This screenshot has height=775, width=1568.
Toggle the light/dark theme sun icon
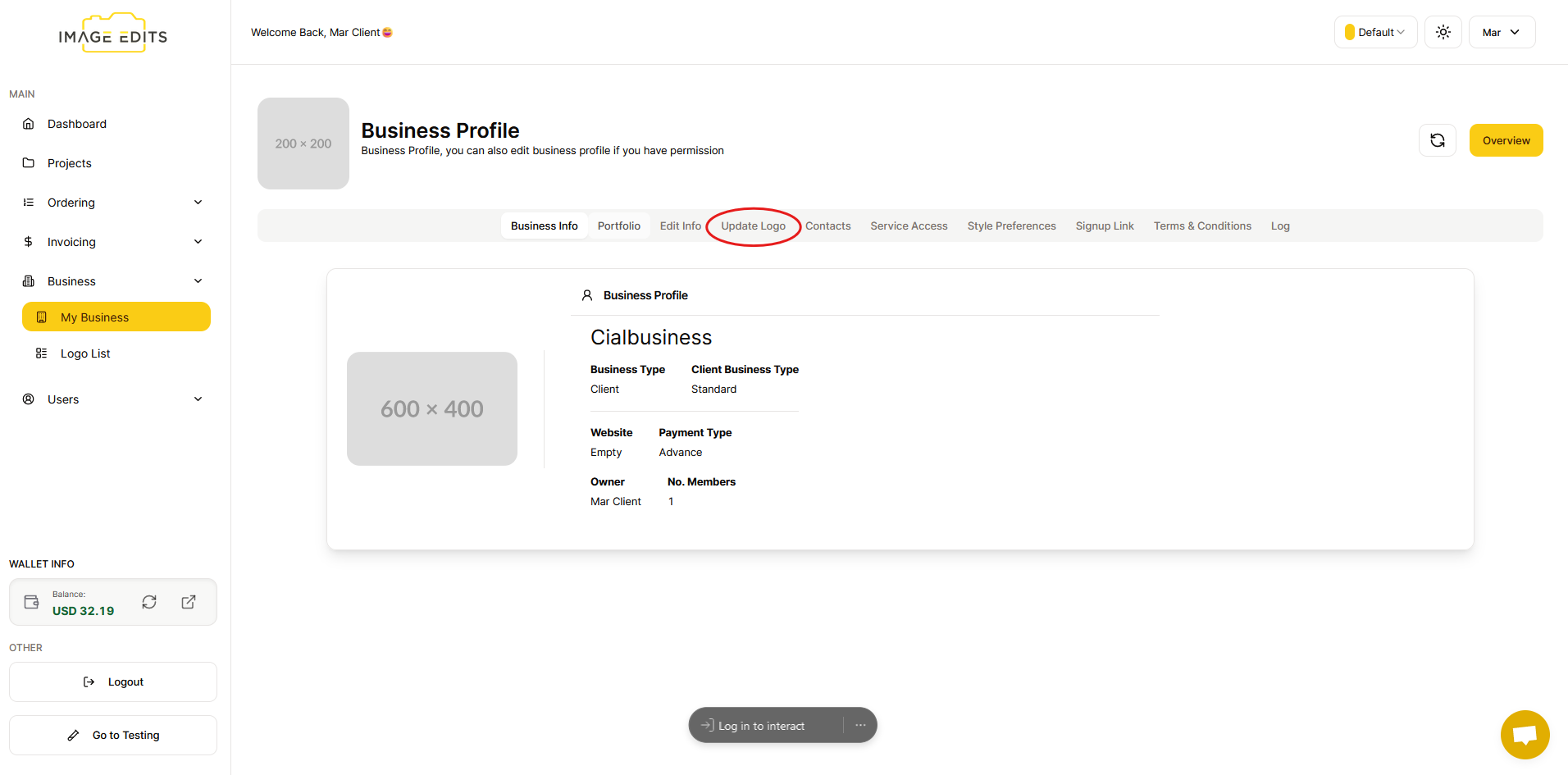pos(1443,32)
